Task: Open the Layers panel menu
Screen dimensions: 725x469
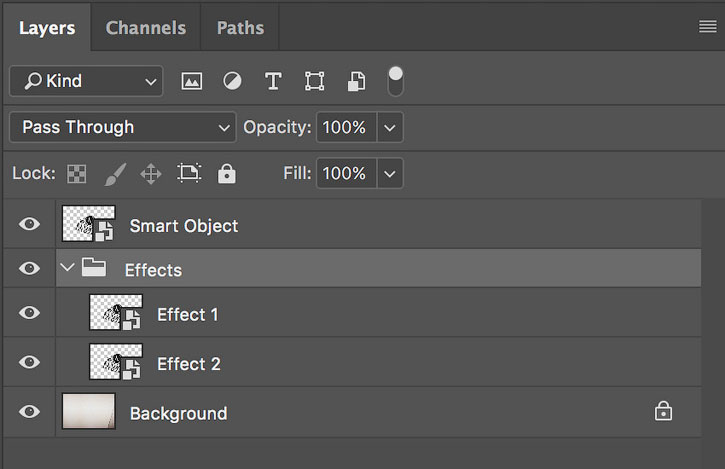Action: click(x=707, y=26)
